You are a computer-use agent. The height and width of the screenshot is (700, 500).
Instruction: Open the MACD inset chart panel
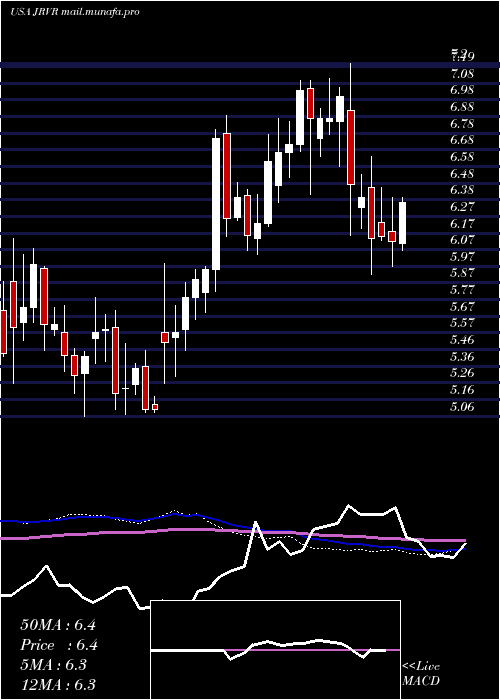click(275, 650)
